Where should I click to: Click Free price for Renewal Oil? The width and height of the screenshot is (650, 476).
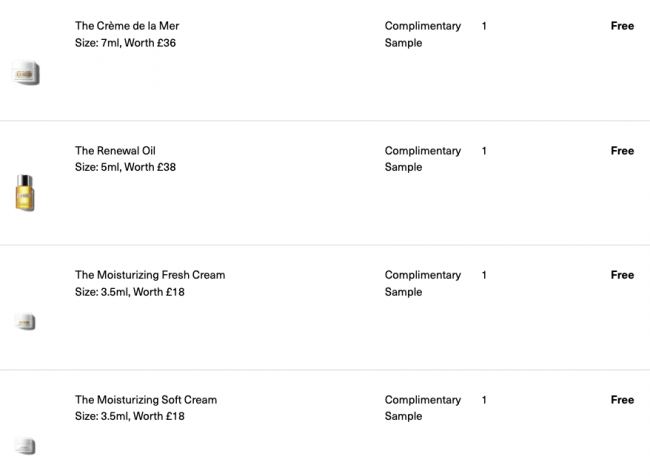pos(622,151)
